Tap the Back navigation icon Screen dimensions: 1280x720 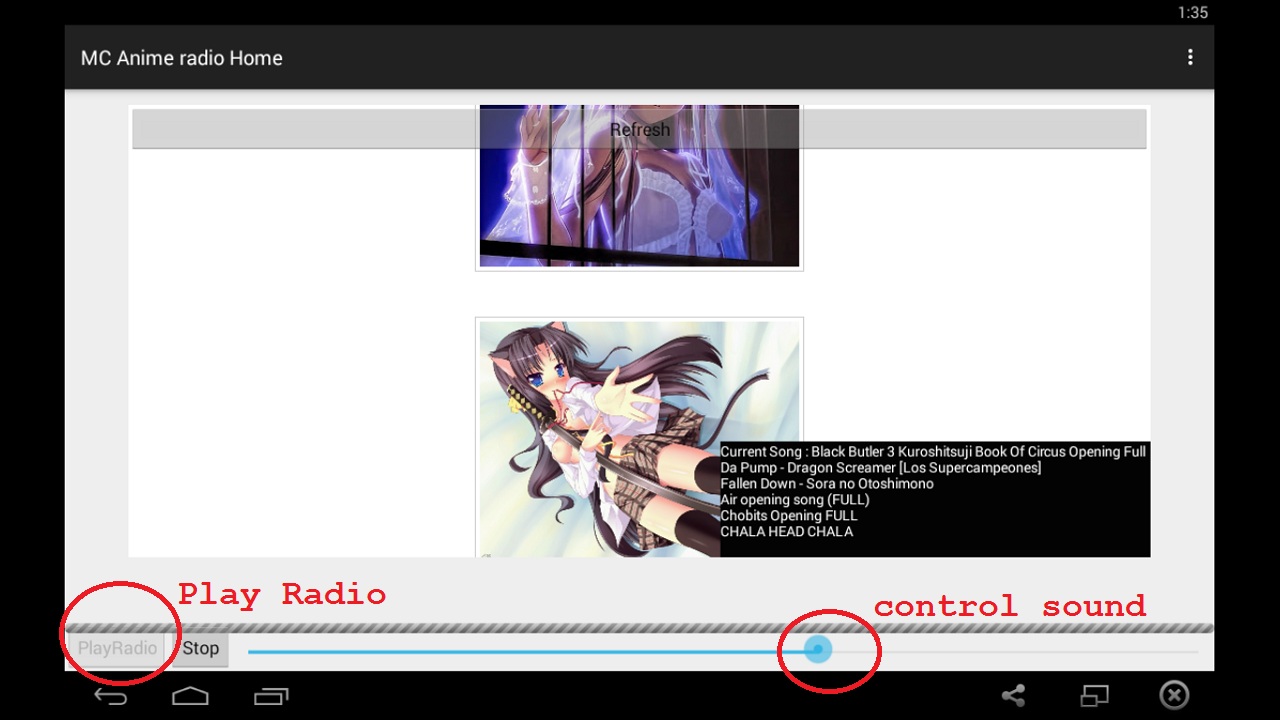click(x=110, y=695)
